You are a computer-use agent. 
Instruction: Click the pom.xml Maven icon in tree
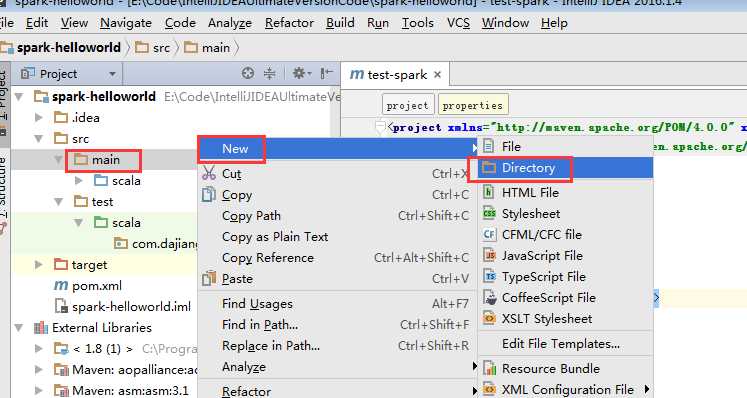coord(61,286)
